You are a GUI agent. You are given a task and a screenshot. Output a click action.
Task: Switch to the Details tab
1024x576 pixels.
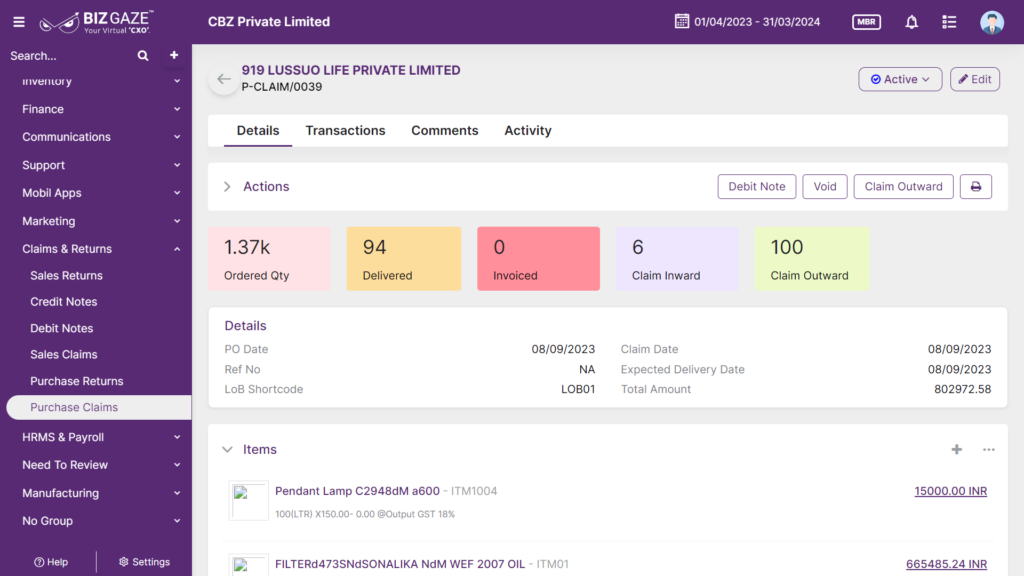click(258, 131)
